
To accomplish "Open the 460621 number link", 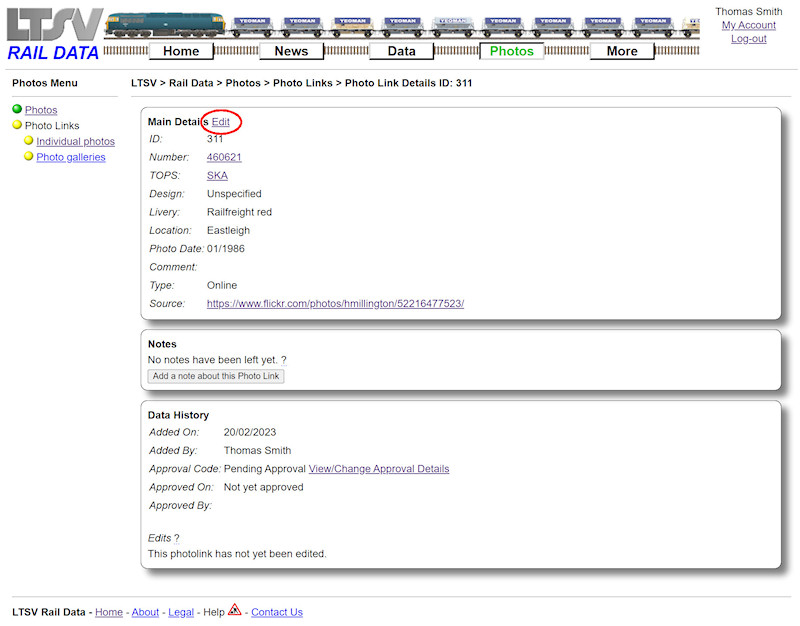I will coord(224,157).
